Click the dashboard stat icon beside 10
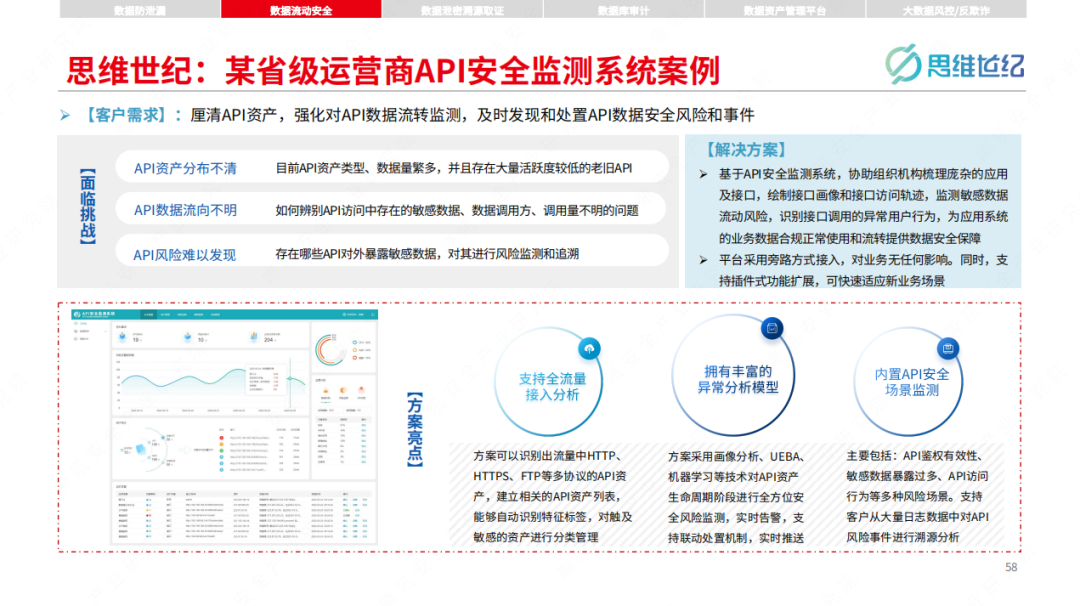 (x=187, y=337)
